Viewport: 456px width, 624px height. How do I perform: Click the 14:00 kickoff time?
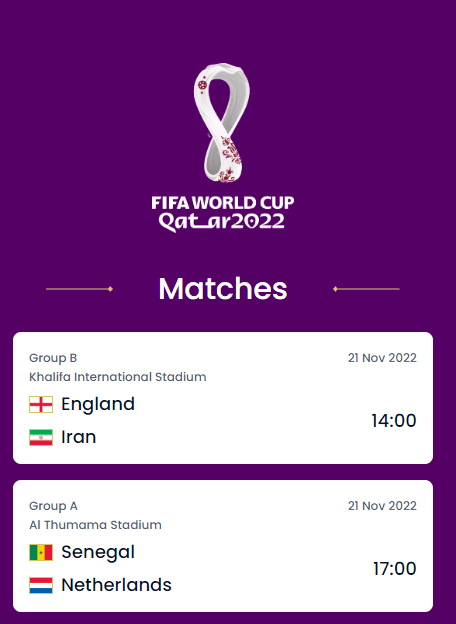coord(394,421)
